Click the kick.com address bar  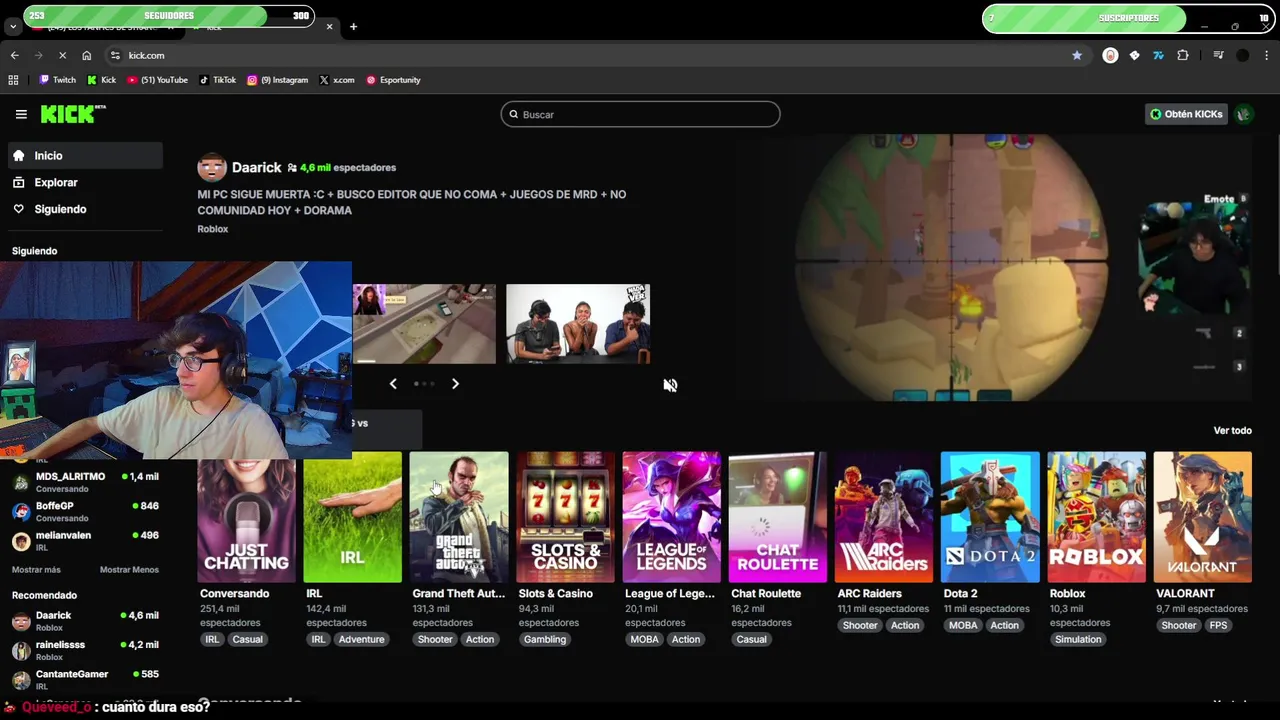tap(590, 55)
